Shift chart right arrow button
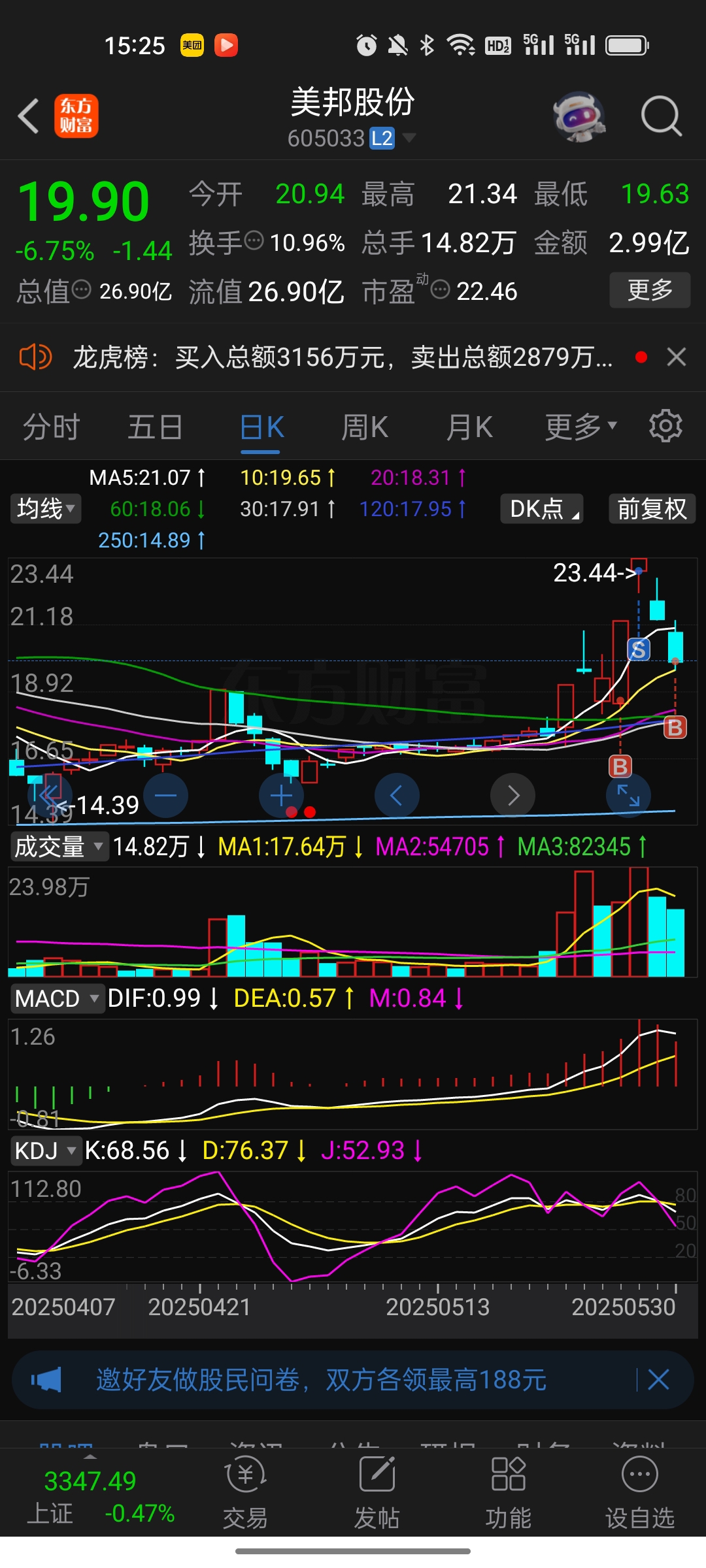The image size is (706, 1568). pyautogui.click(x=513, y=796)
